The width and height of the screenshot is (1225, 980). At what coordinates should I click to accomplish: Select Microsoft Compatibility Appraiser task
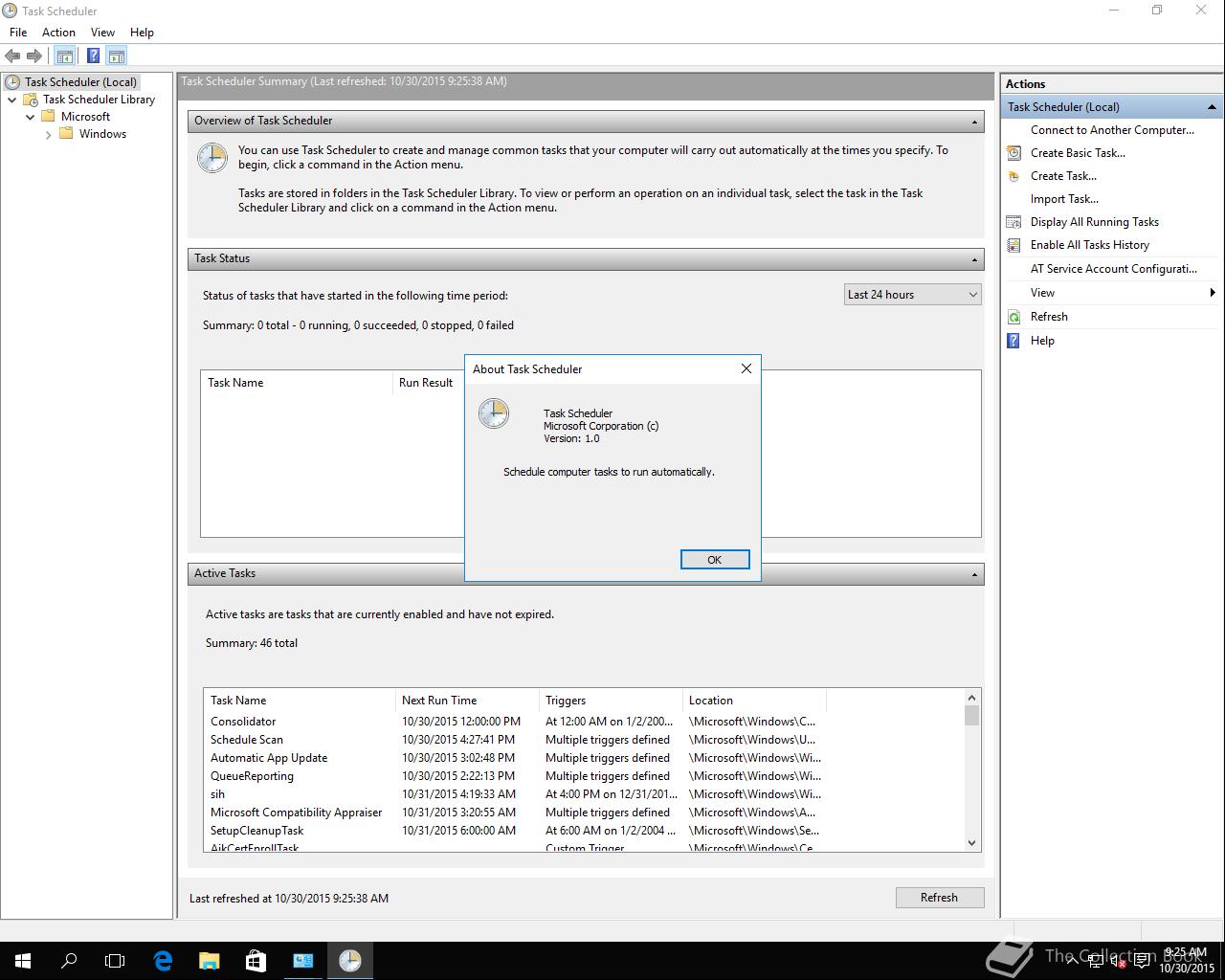pyautogui.click(x=514, y=813)
